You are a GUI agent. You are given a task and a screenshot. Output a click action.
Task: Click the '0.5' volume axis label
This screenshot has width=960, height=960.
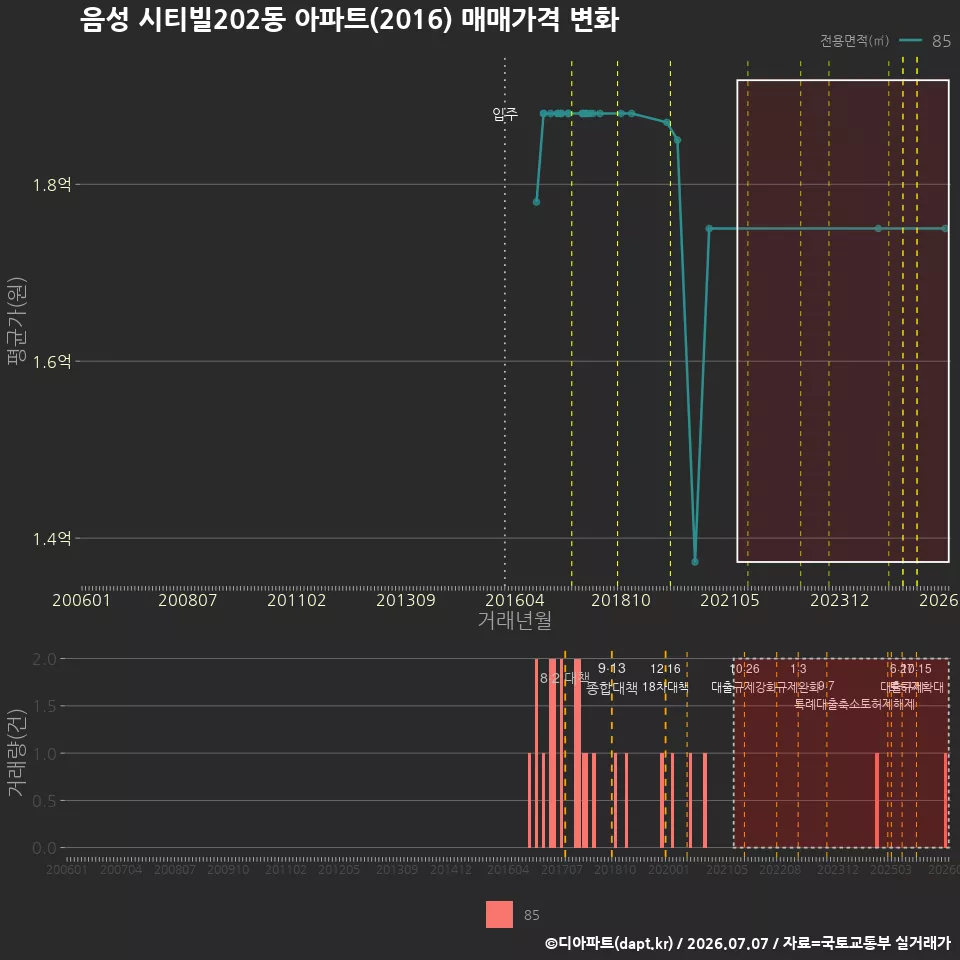[44, 801]
